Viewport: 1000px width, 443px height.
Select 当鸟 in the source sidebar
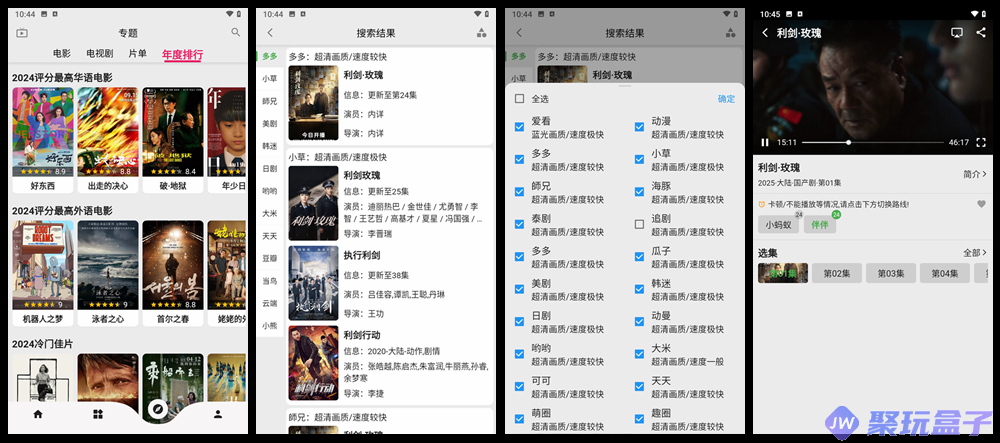coord(270,280)
